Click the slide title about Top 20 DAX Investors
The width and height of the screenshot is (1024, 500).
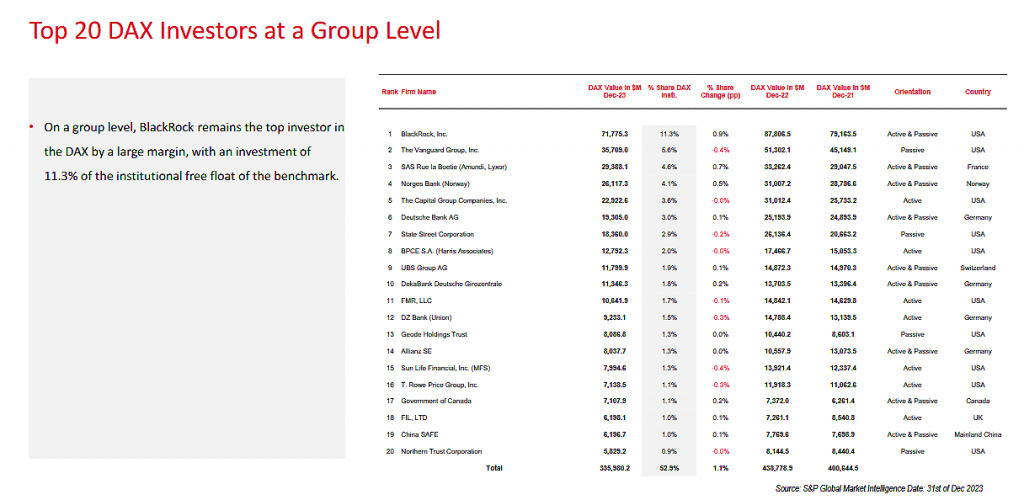click(x=235, y=30)
